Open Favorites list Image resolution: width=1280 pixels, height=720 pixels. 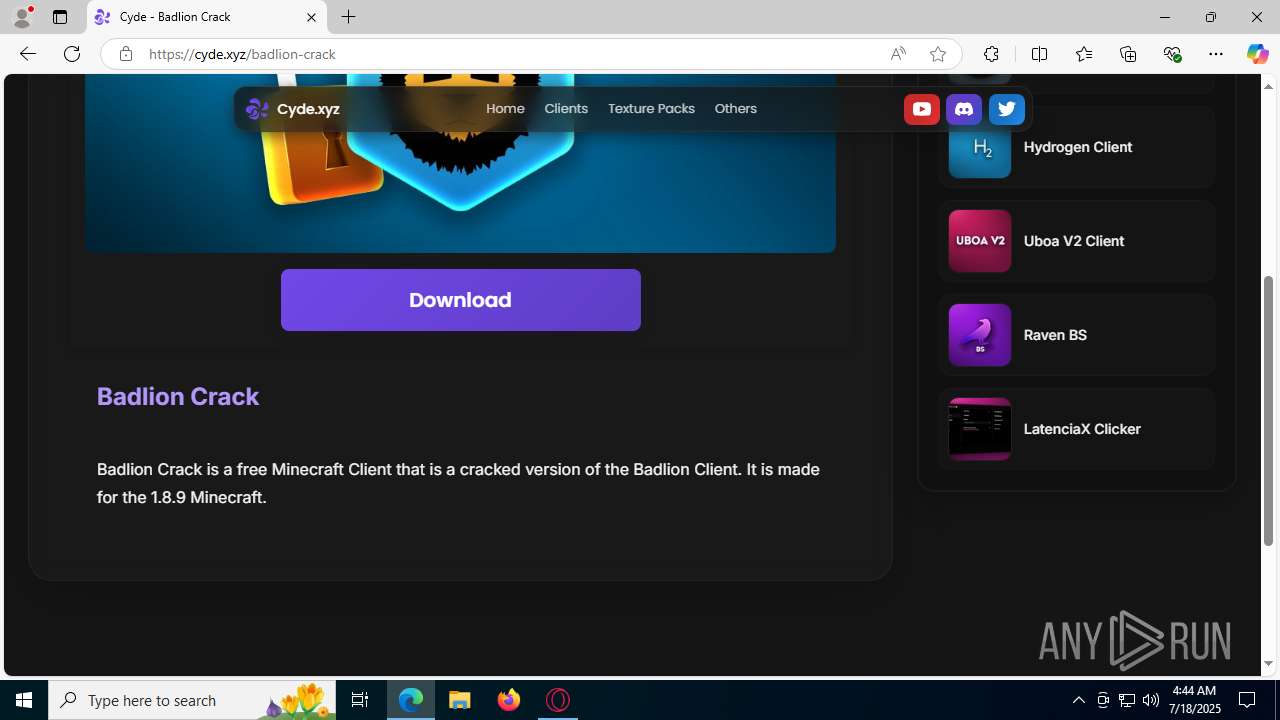1084,54
